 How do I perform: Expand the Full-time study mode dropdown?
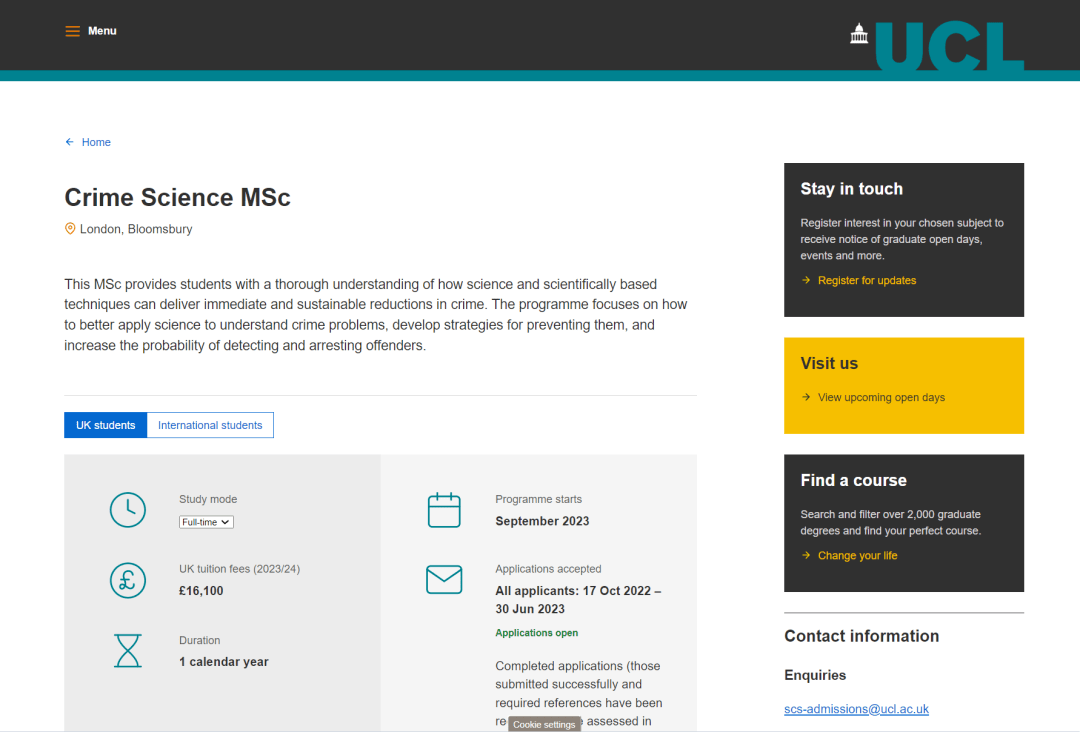tap(206, 522)
